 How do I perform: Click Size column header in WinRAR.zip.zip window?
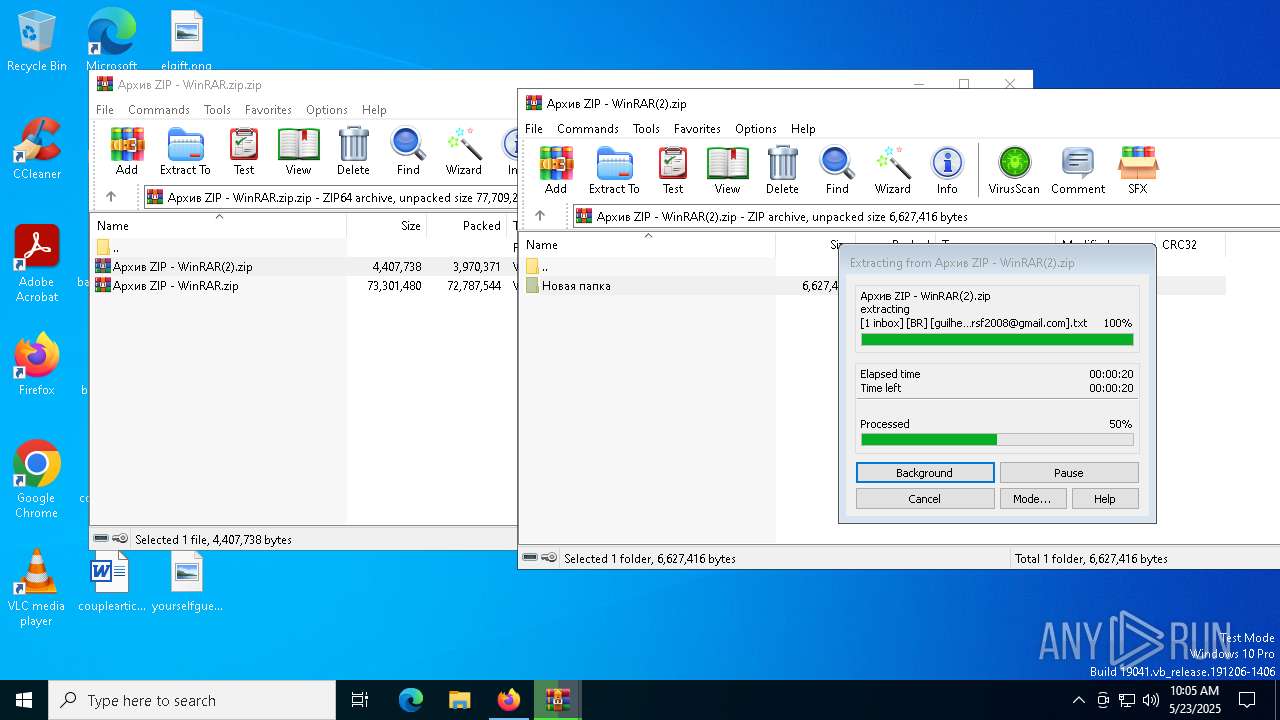(387, 226)
